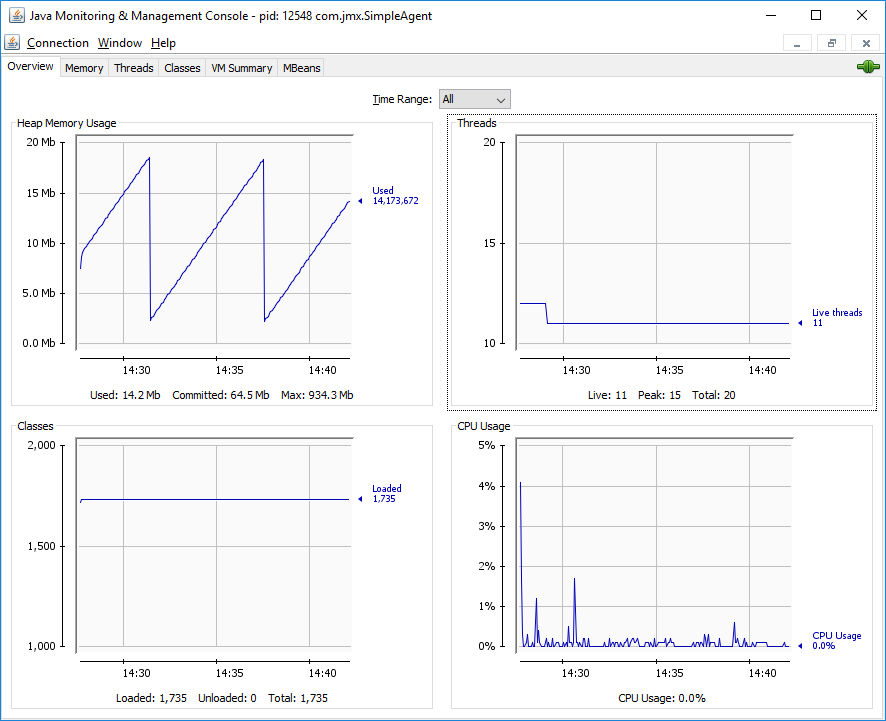Click the Threads chart area
Image resolution: width=886 pixels, height=721 pixels.
click(x=654, y=242)
